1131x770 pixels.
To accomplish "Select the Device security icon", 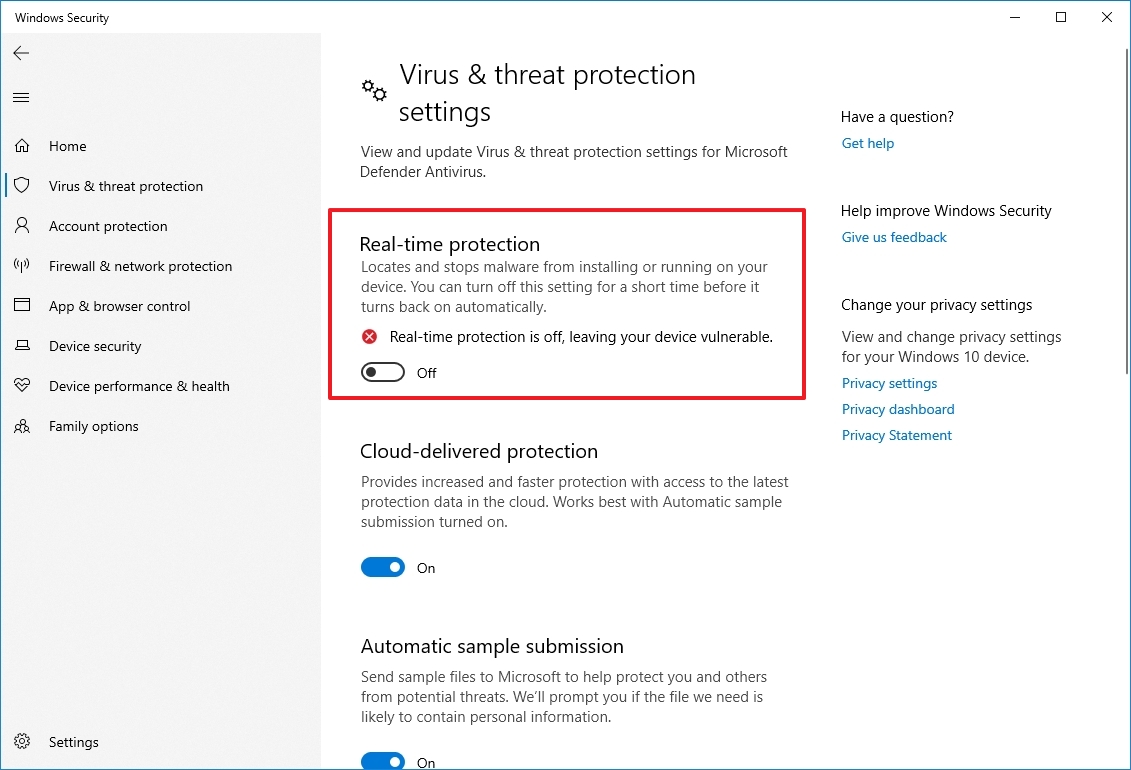I will click(x=22, y=345).
